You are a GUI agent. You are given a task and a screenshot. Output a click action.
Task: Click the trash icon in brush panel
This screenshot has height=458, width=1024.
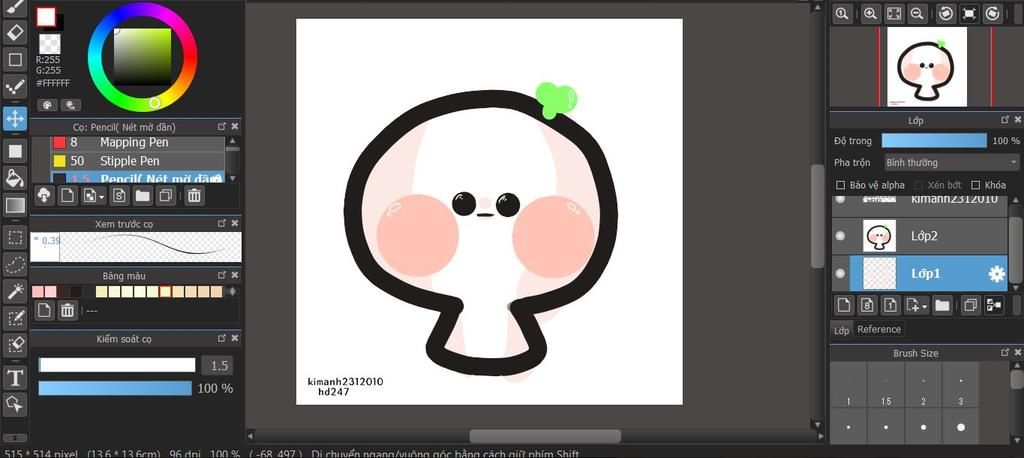(193, 195)
